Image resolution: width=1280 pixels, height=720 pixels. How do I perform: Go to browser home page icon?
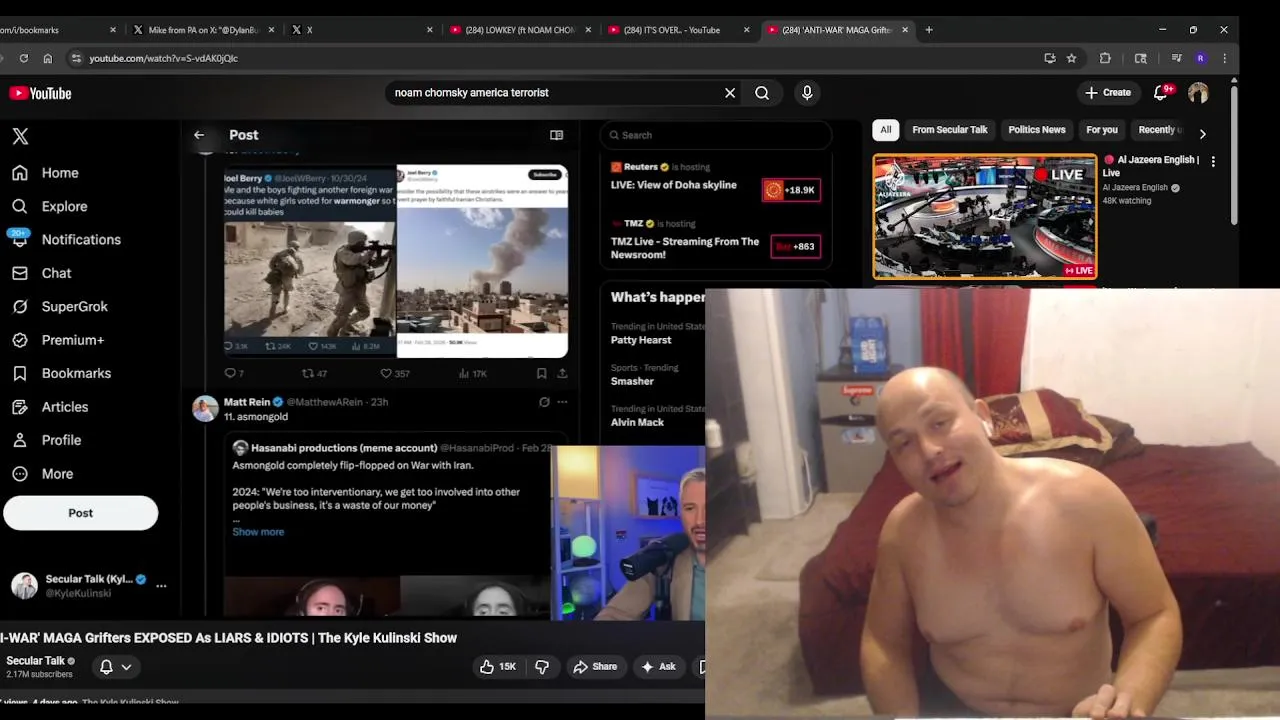pyautogui.click(x=47, y=58)
